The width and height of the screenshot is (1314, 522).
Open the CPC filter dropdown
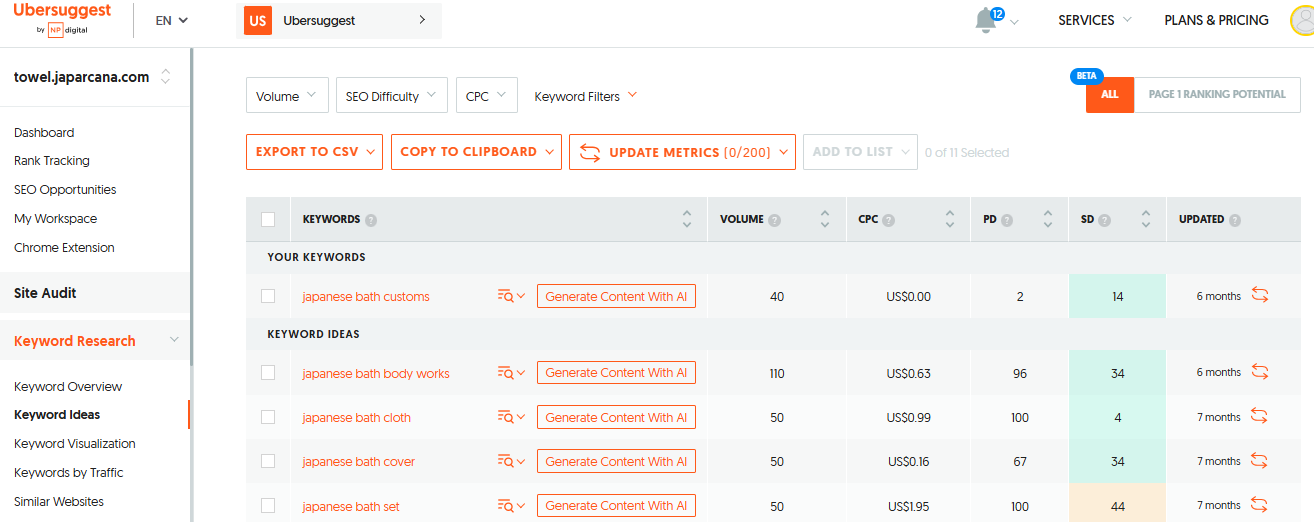coord(487,96)
